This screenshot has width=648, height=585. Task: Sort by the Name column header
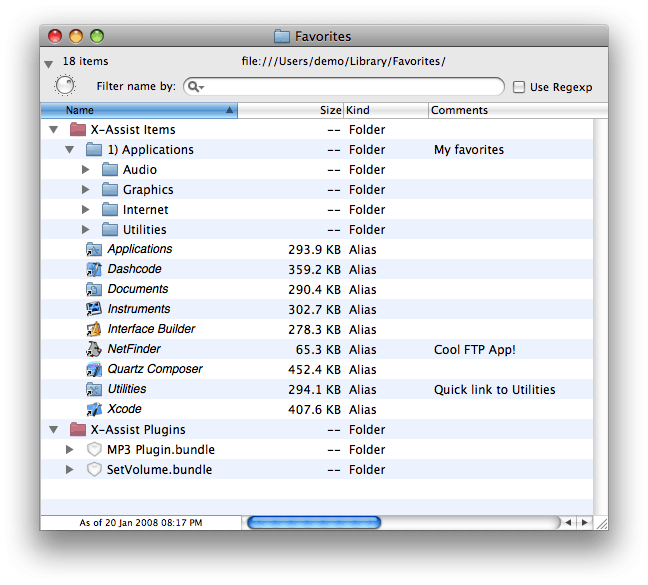coord(138,110)
